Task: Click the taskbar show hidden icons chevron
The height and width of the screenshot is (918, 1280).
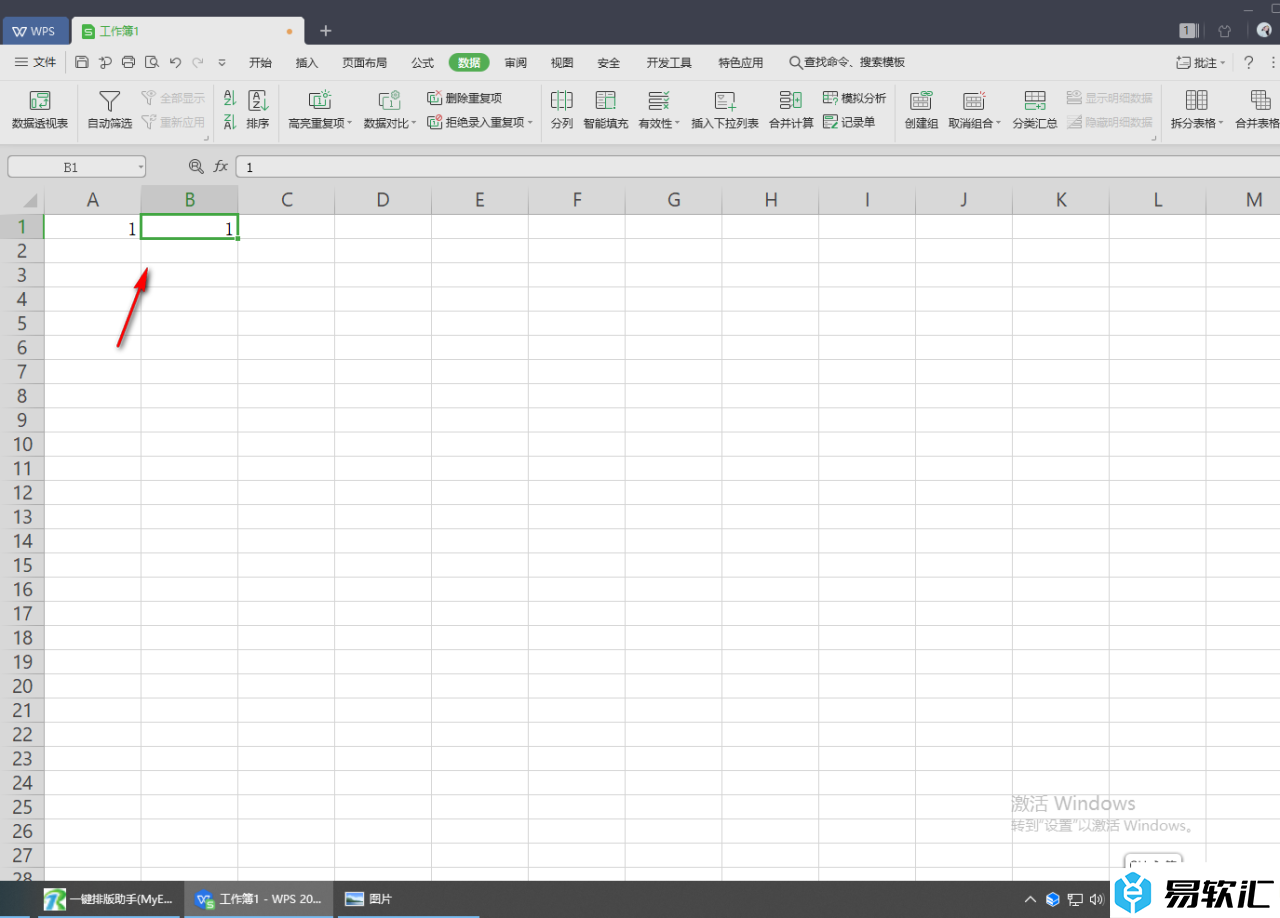Action: pos(1030,899)
